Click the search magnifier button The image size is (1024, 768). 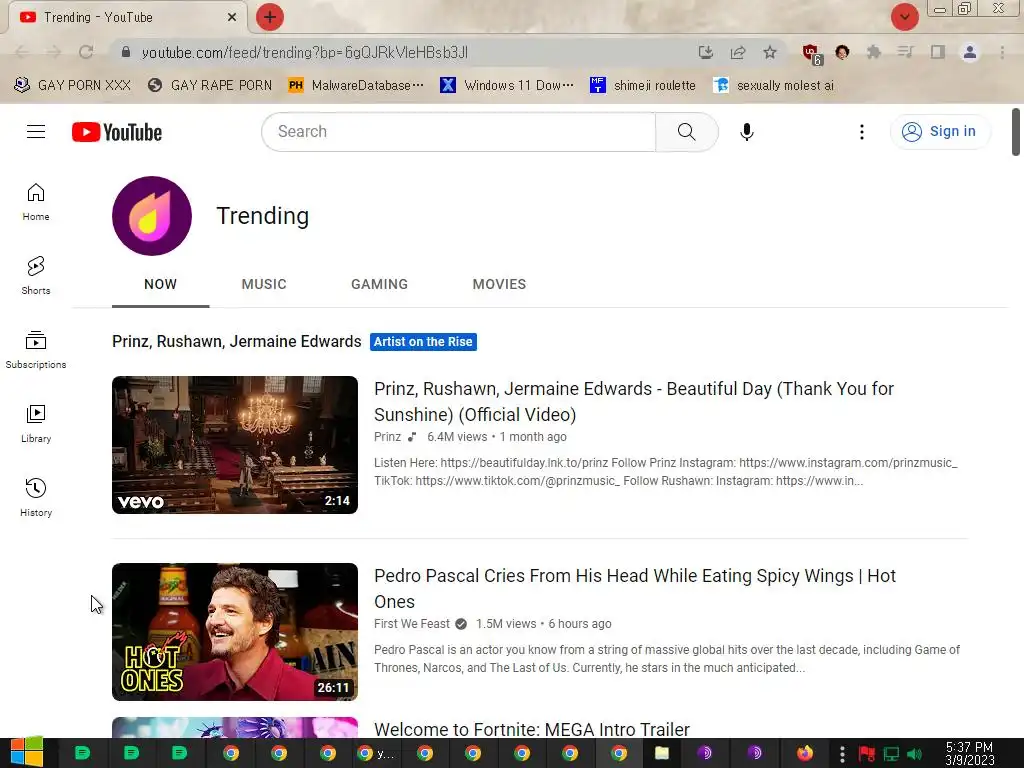pos(686,132)
